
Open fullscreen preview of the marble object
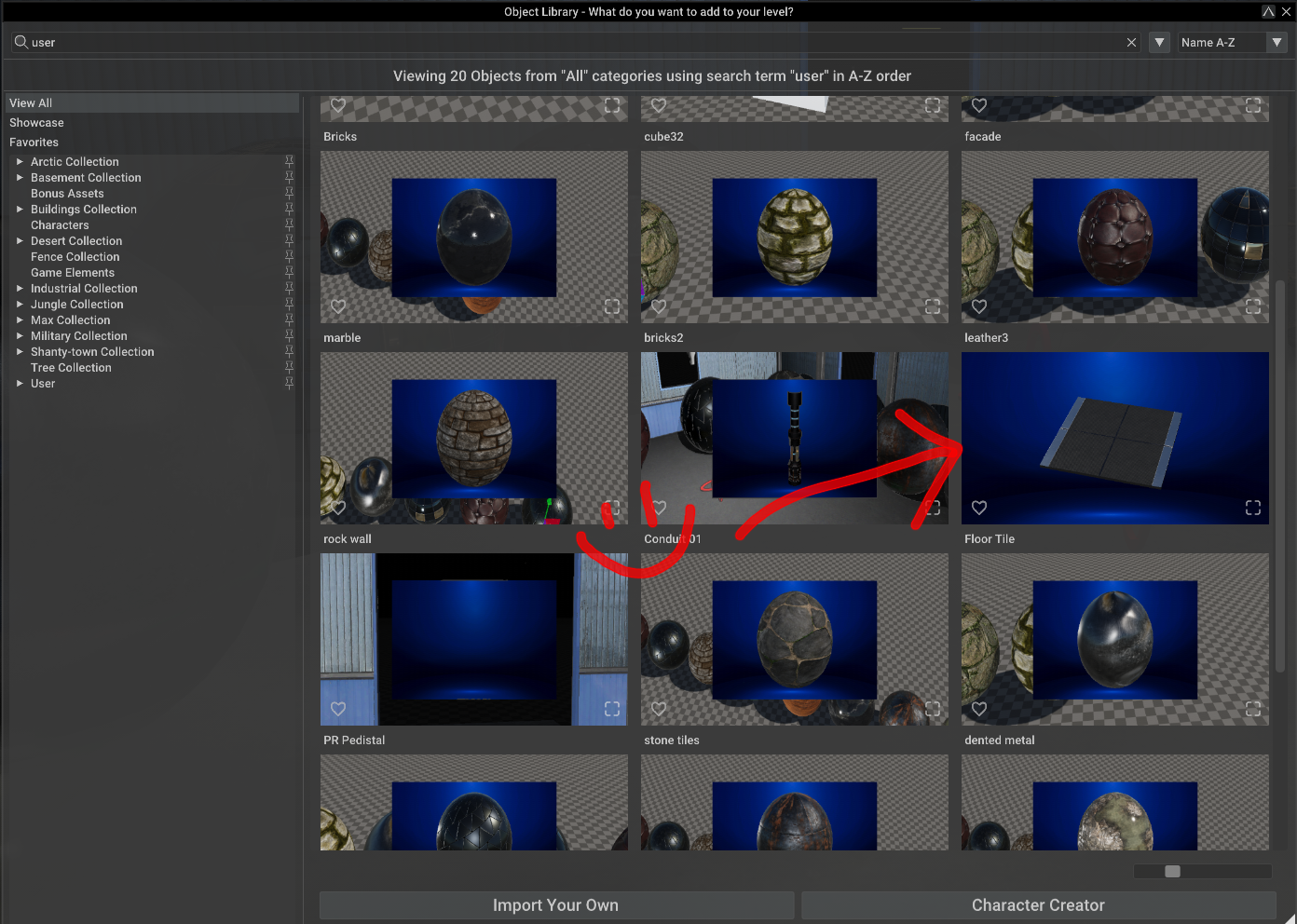pos(612,306)
